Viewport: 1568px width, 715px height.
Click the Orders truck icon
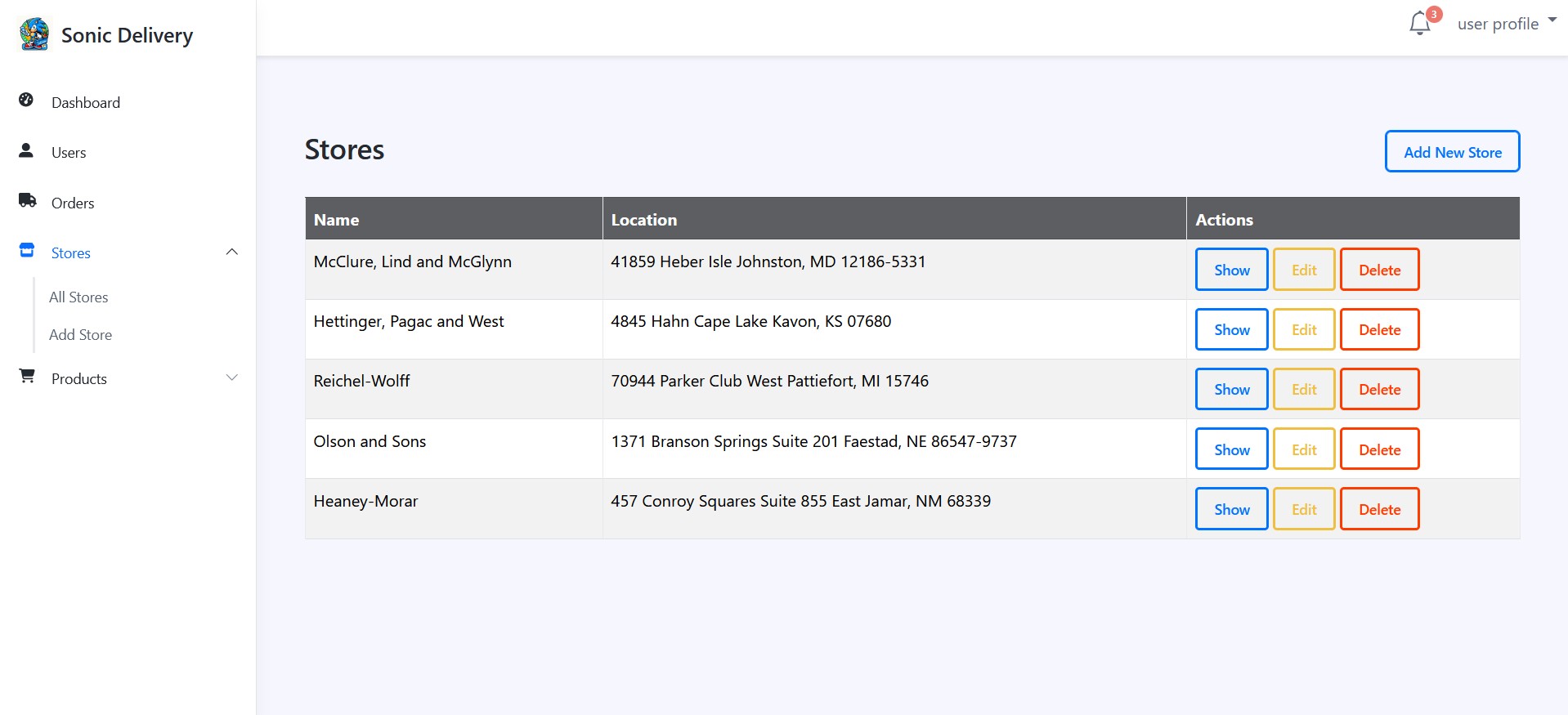click(x=26, y=200)
